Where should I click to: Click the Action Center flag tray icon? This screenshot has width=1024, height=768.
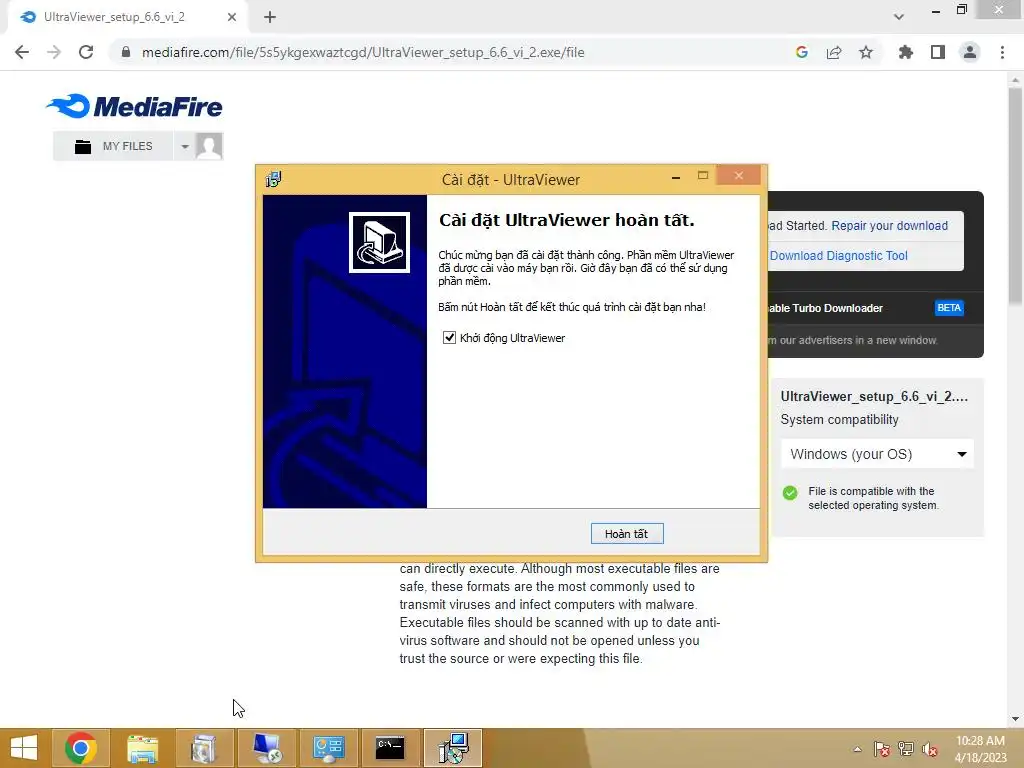coord(882,749)
